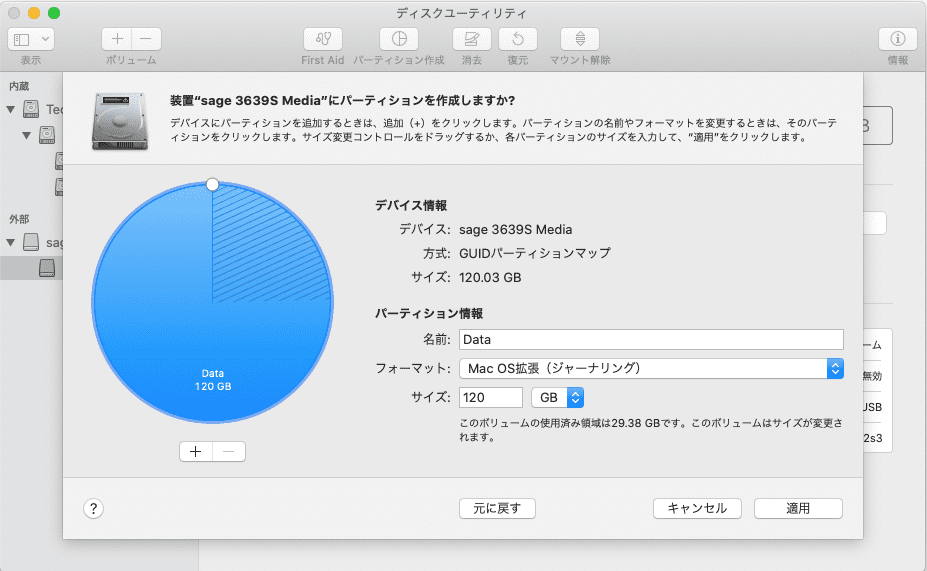Select the internal disk icon in sidebar
927x571 pixels.
31,109
